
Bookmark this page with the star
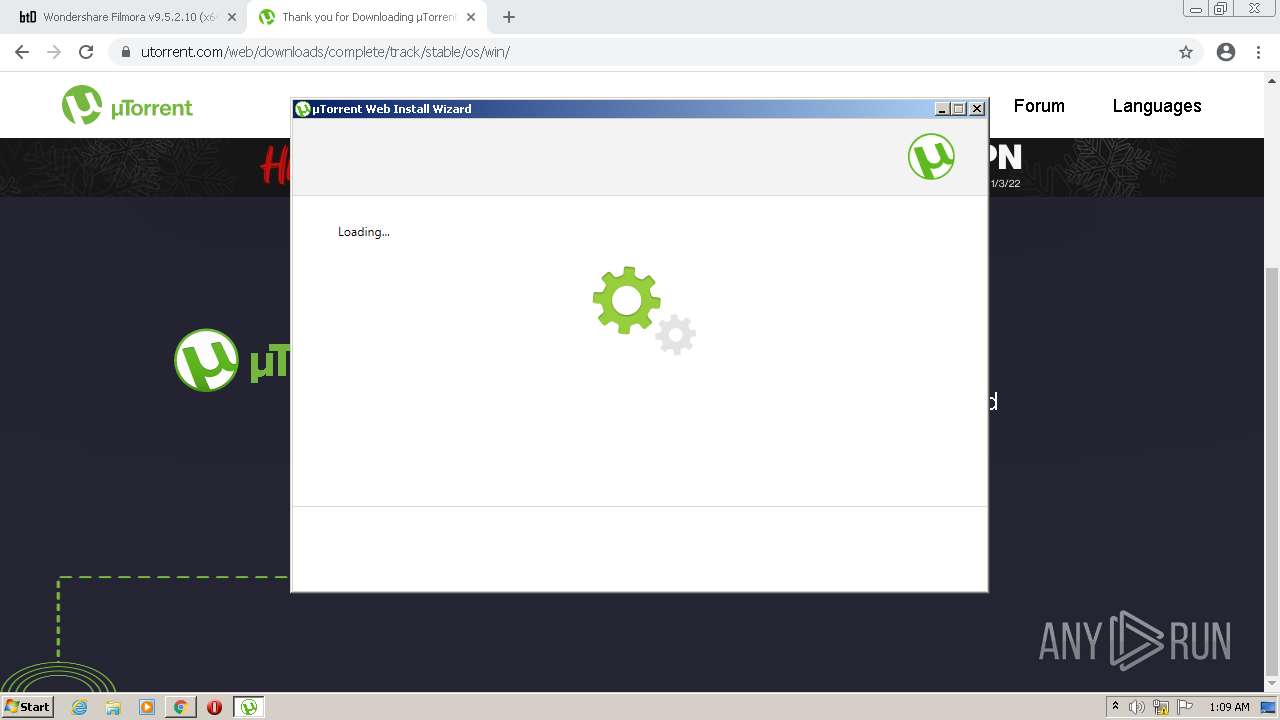[1186, 52]
